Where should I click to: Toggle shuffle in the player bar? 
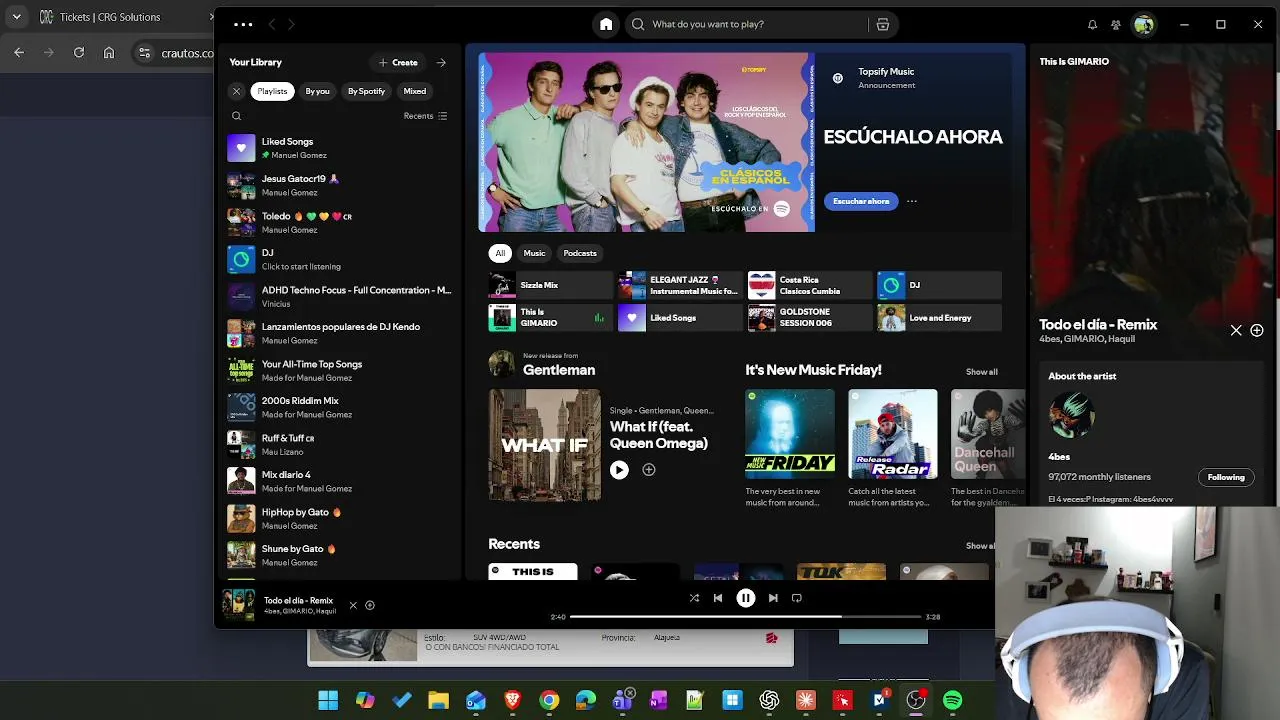click(694, 598)
